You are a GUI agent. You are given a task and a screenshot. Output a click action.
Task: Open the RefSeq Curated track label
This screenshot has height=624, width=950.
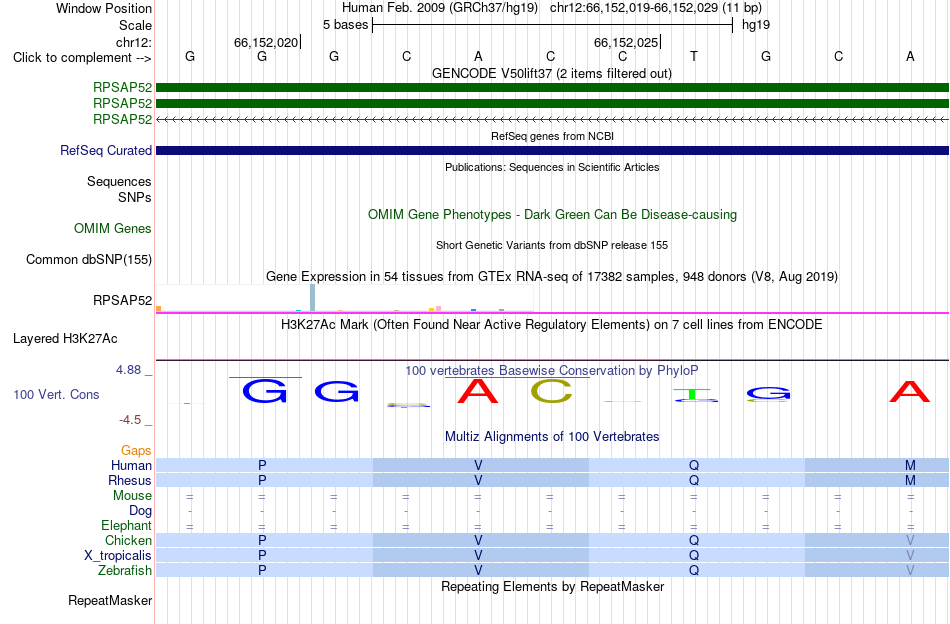106,150
